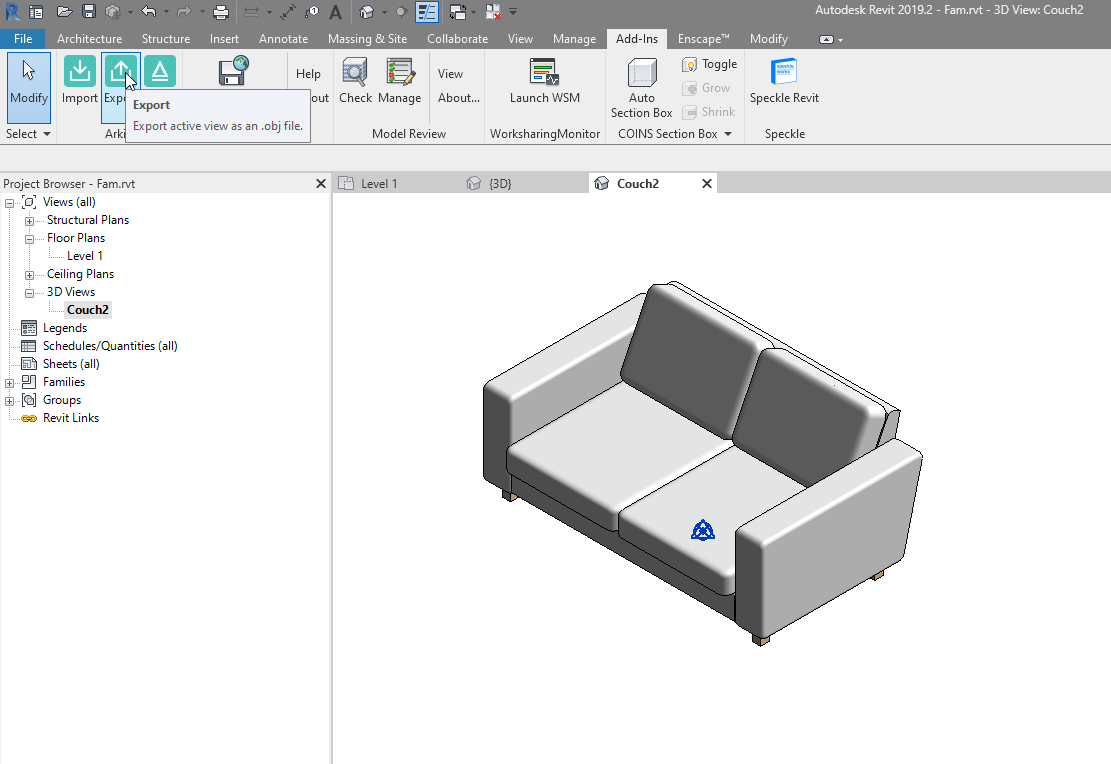
Task: Switch to the Collaborate ribbon tab
Action: pos(457,39)
